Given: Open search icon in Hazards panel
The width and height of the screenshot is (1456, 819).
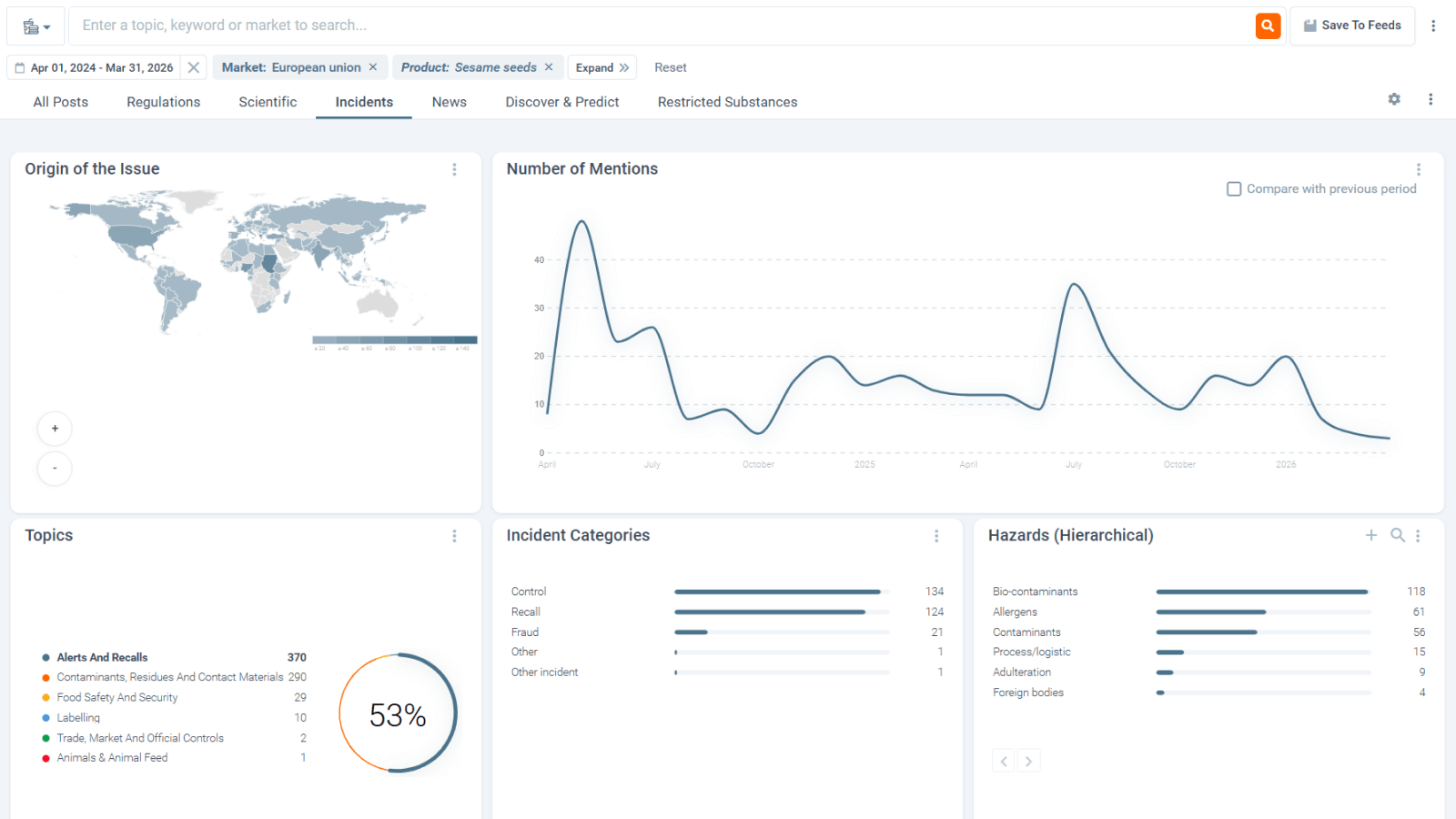Looking at the screenshot, I should [x=1397, y=535].
